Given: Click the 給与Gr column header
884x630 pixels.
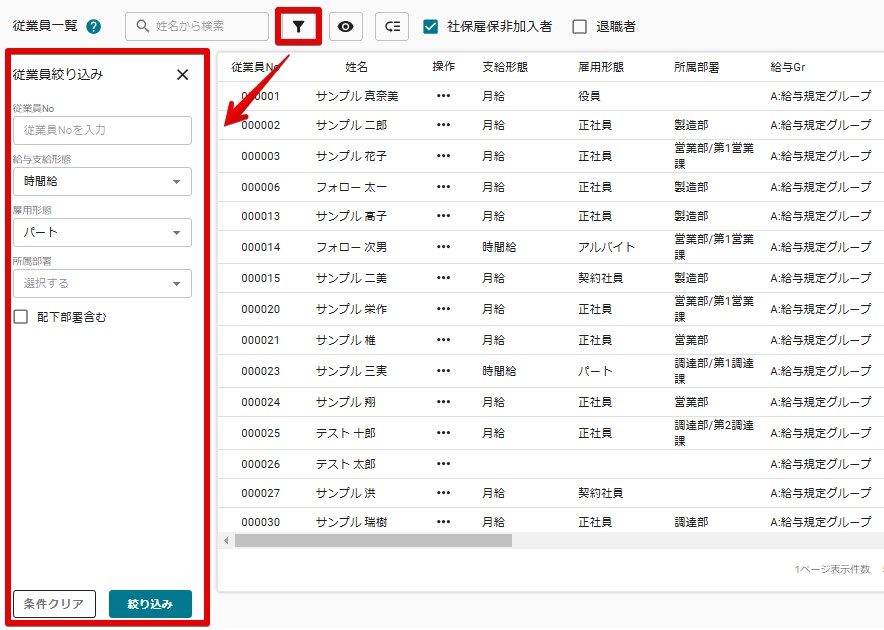Looking at the screenshot, I should (788, 67).
